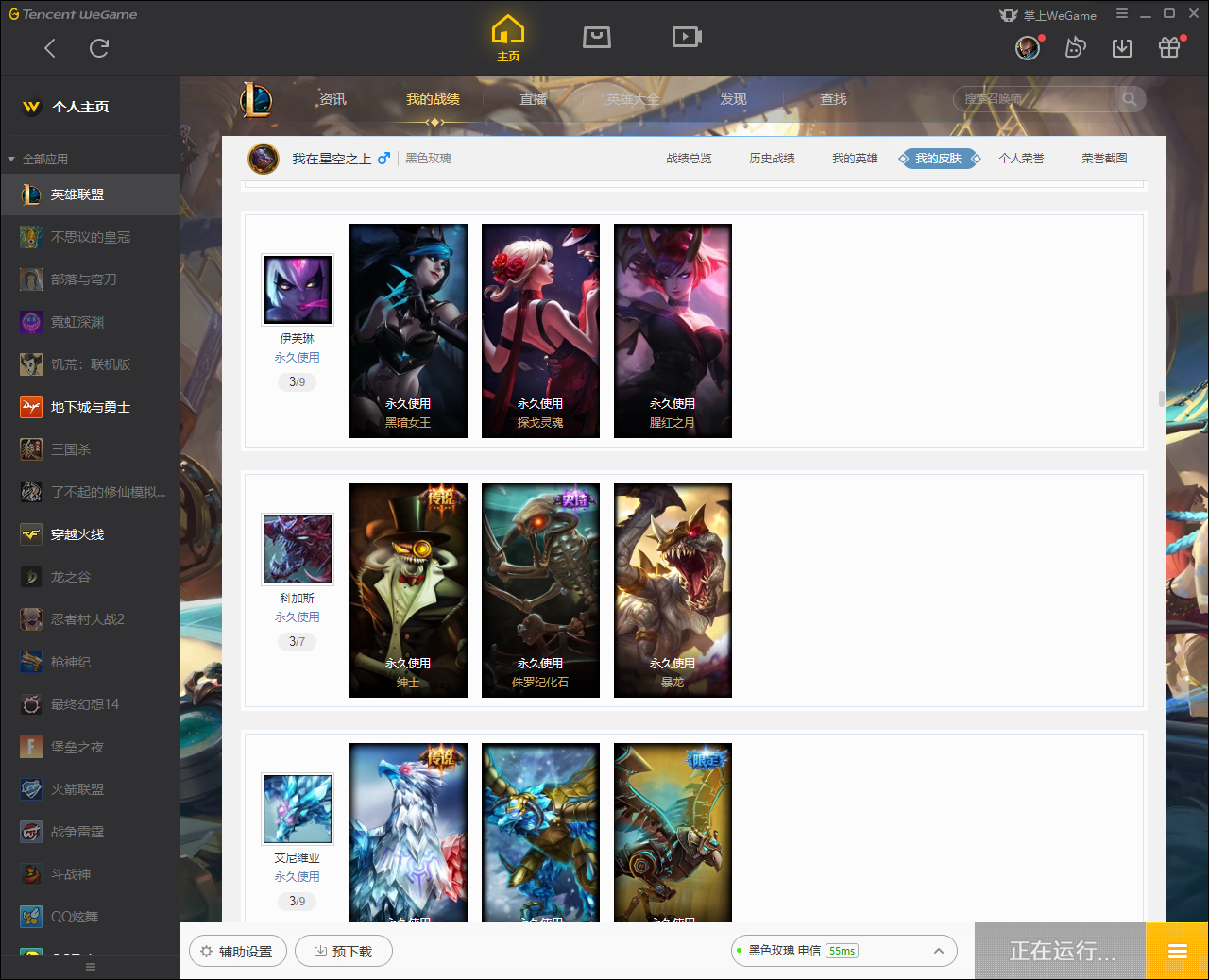1209x980 pixels.
Task: Open the 直播 tab
Action: point(534,99)
